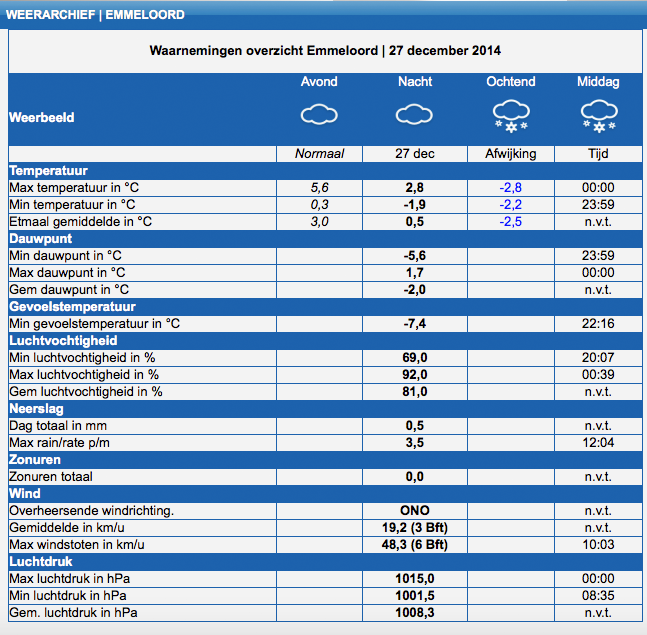Screen dimensions: 647x635
Task: Click the max rain rate time 12:04
Action: coord(598,443)
